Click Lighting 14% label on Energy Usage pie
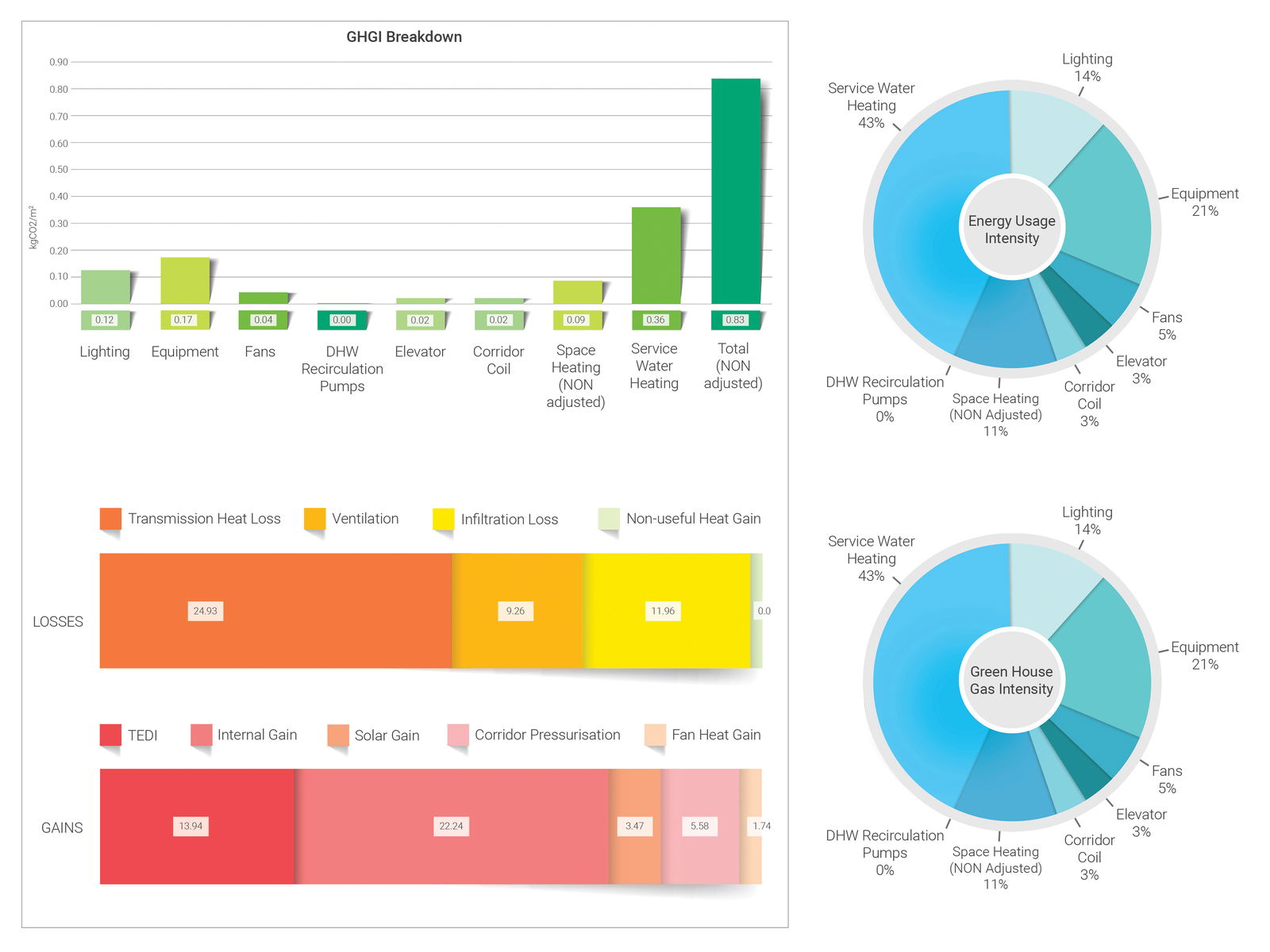The image size is (1270, 952). 1087,67
